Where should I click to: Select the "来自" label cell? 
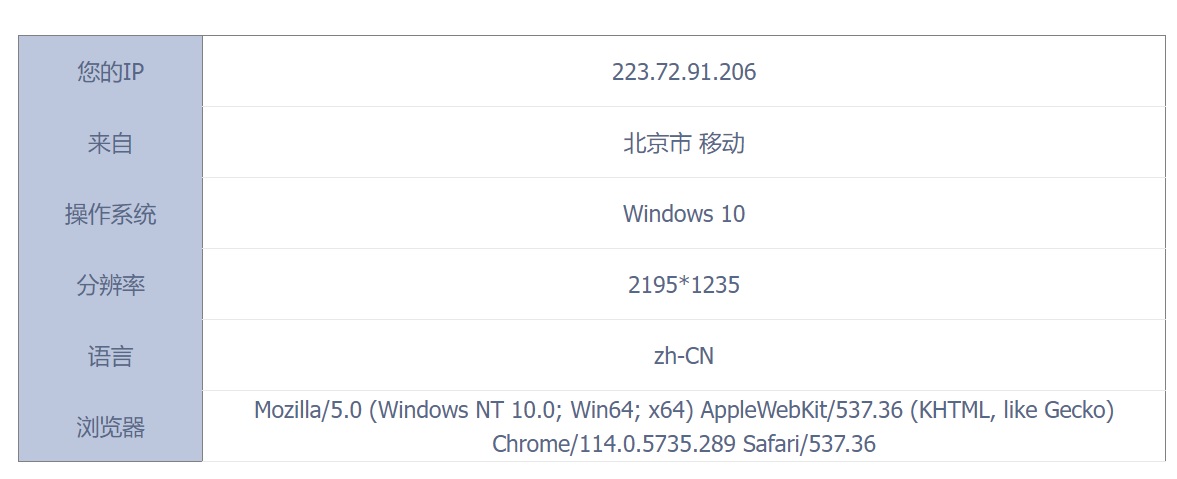(110, 143)
